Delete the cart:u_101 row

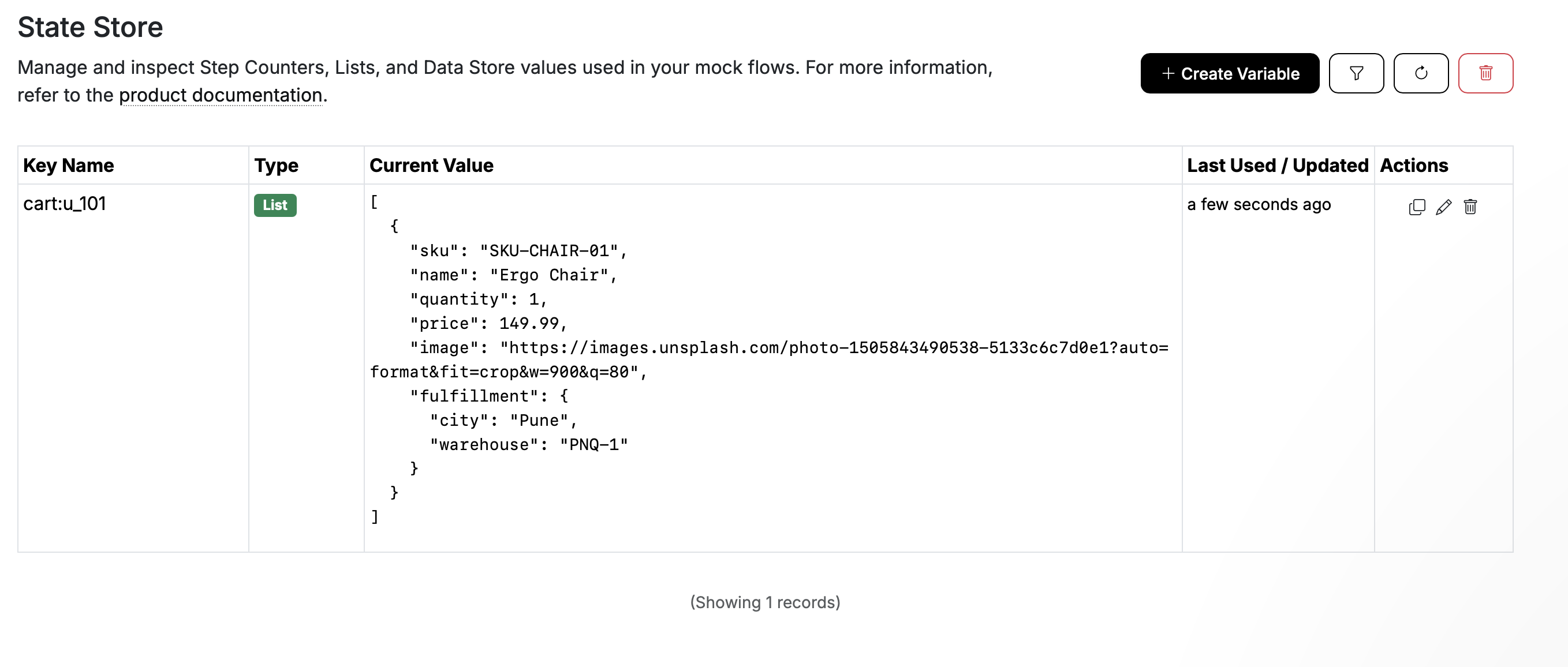(1470, 207)
